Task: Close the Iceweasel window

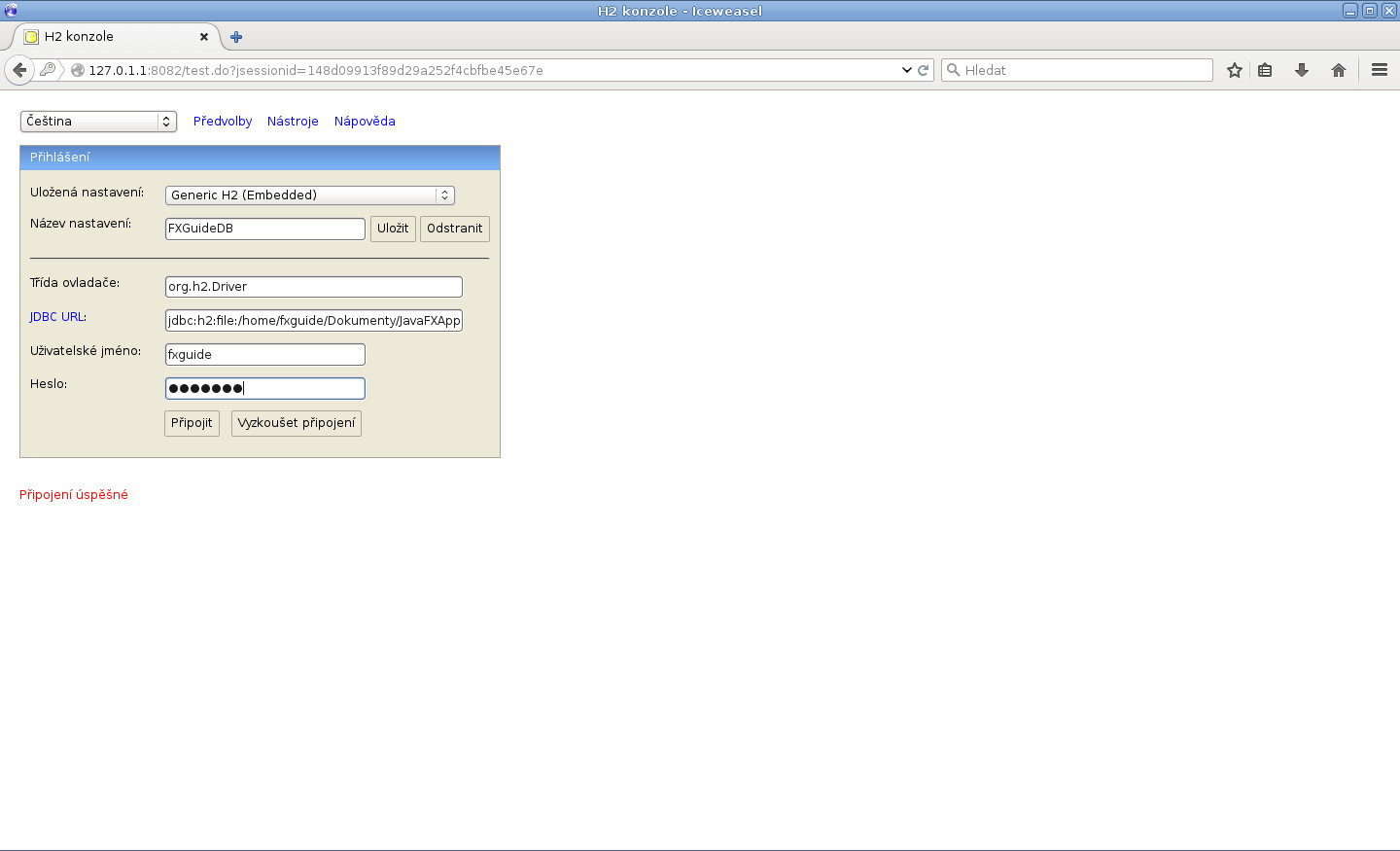Action: pos(1388,11)
